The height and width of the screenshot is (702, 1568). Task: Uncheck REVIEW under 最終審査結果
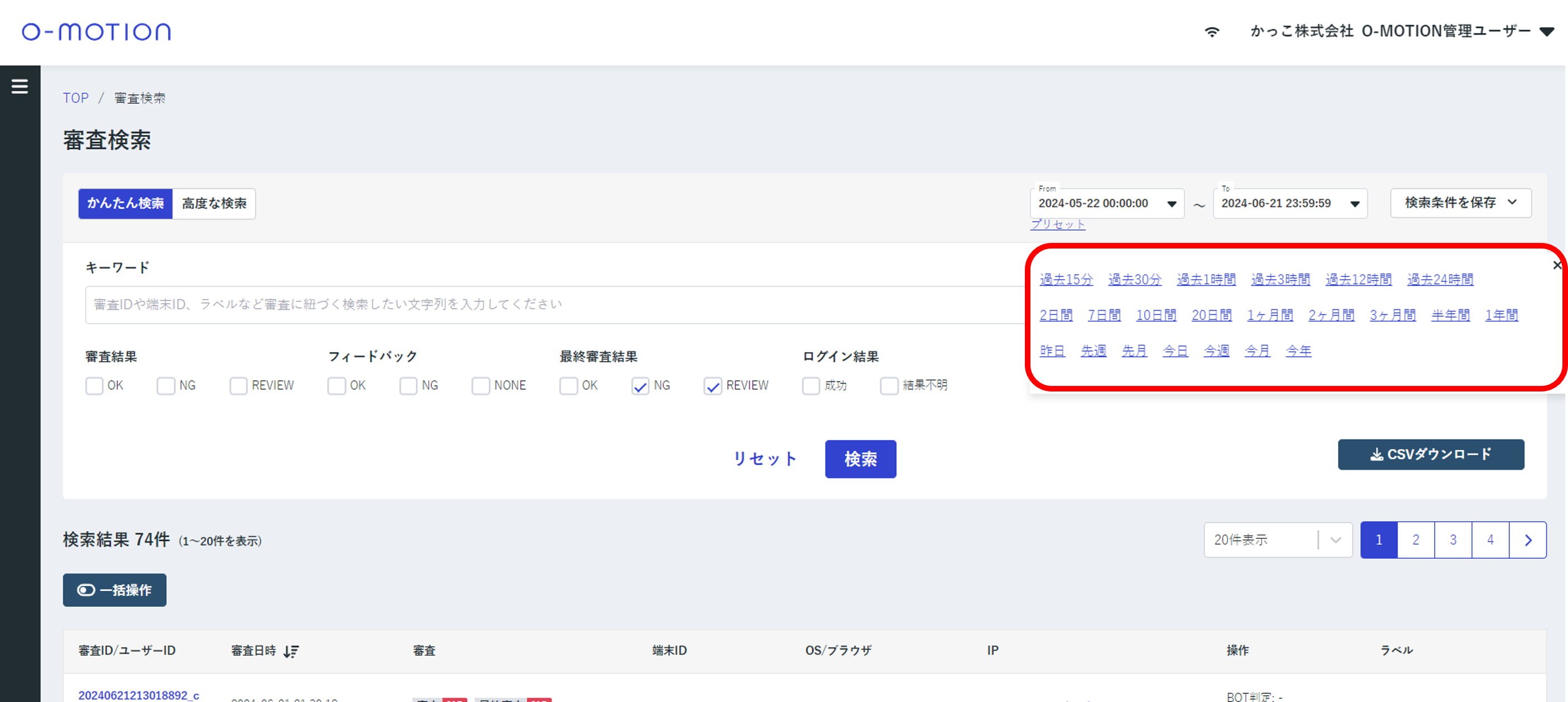point(712,386)
